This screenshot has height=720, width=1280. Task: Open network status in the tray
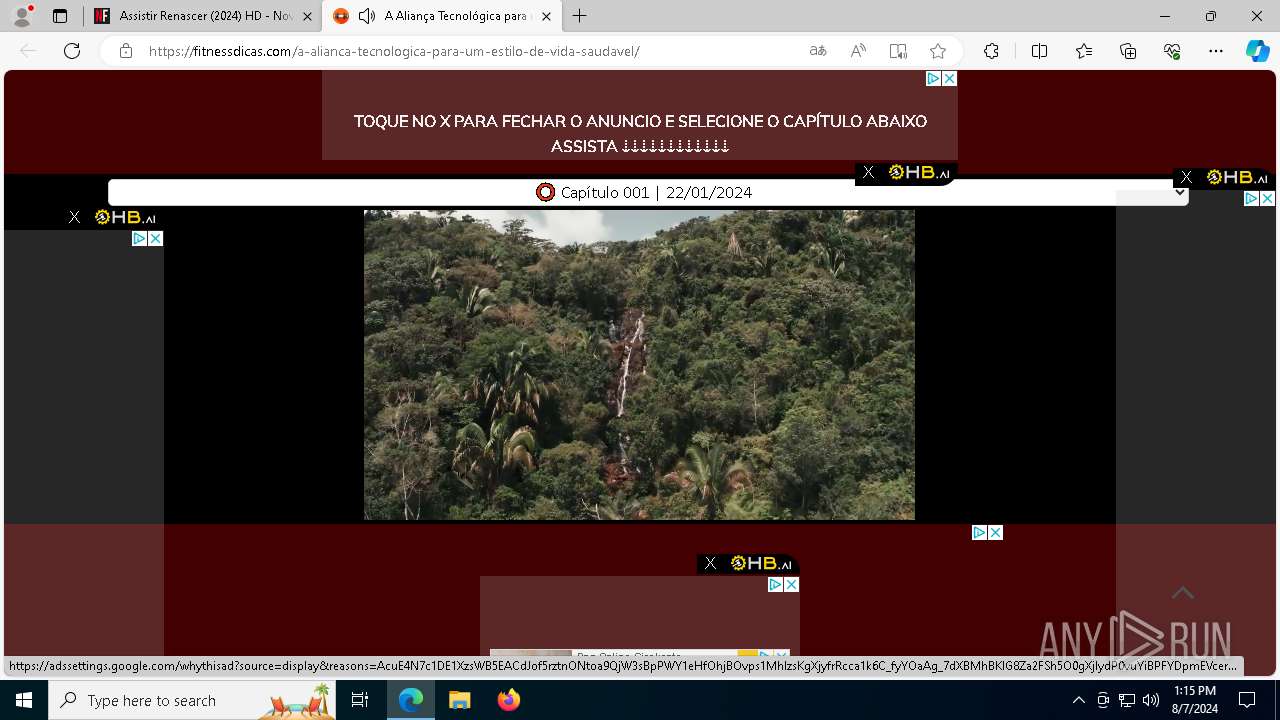[1127, 700]
